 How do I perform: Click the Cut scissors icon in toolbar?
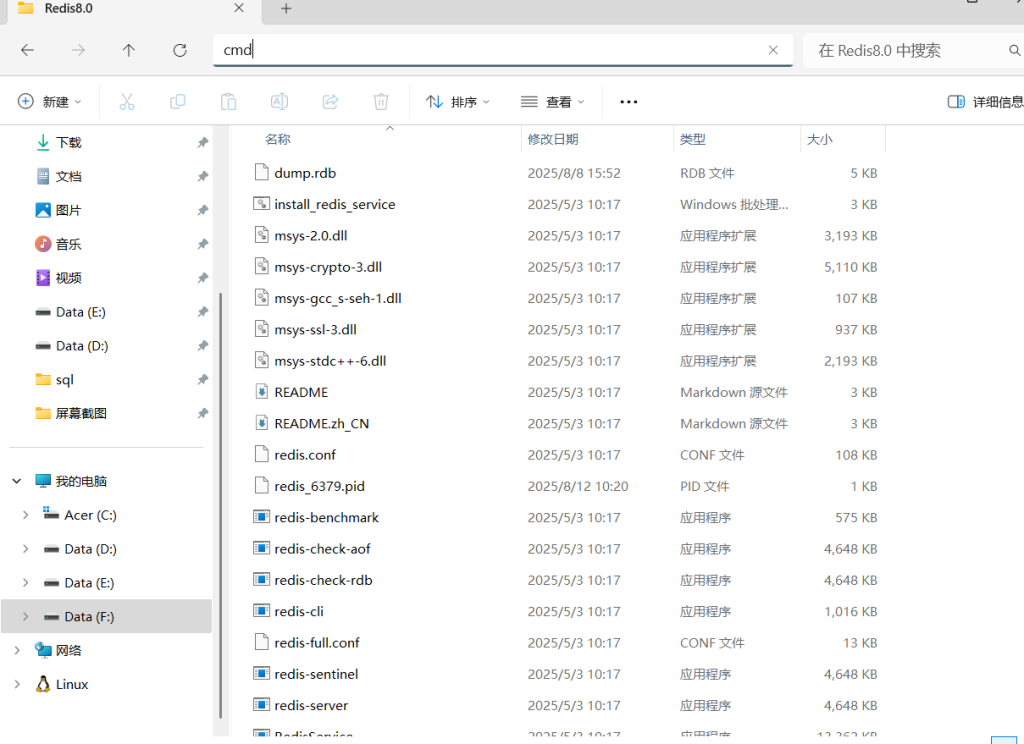tap(127, 101)
